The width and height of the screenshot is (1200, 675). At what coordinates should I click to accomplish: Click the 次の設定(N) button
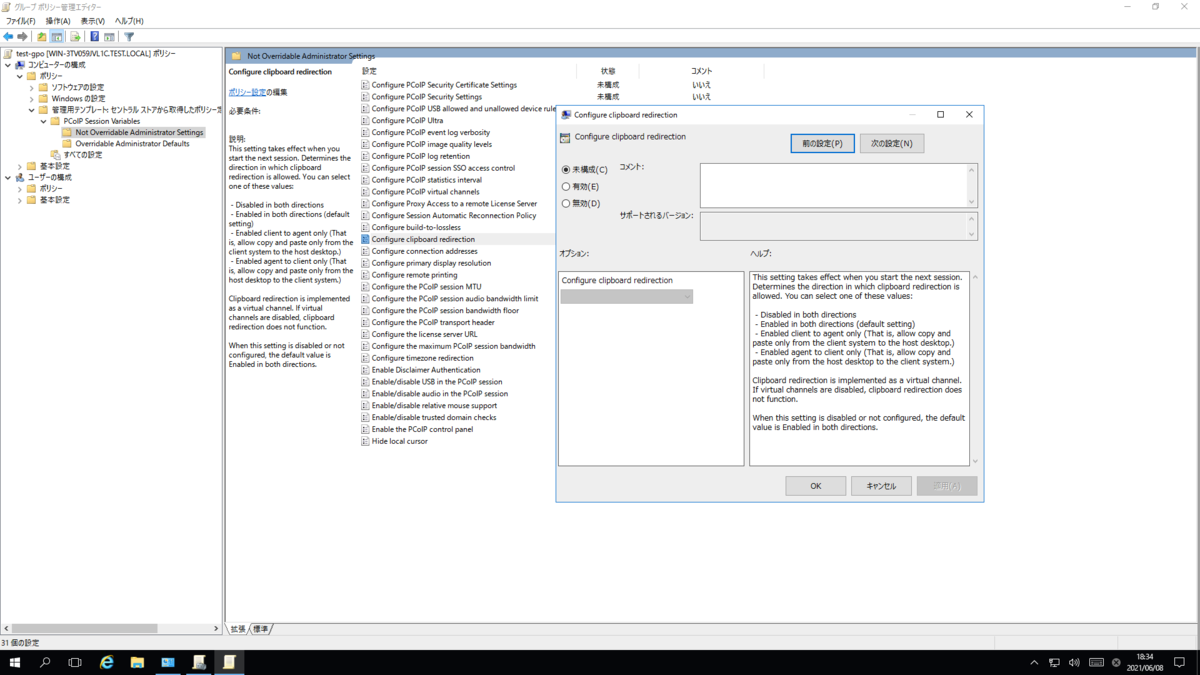pyautogui.click(x=891, y=144)
